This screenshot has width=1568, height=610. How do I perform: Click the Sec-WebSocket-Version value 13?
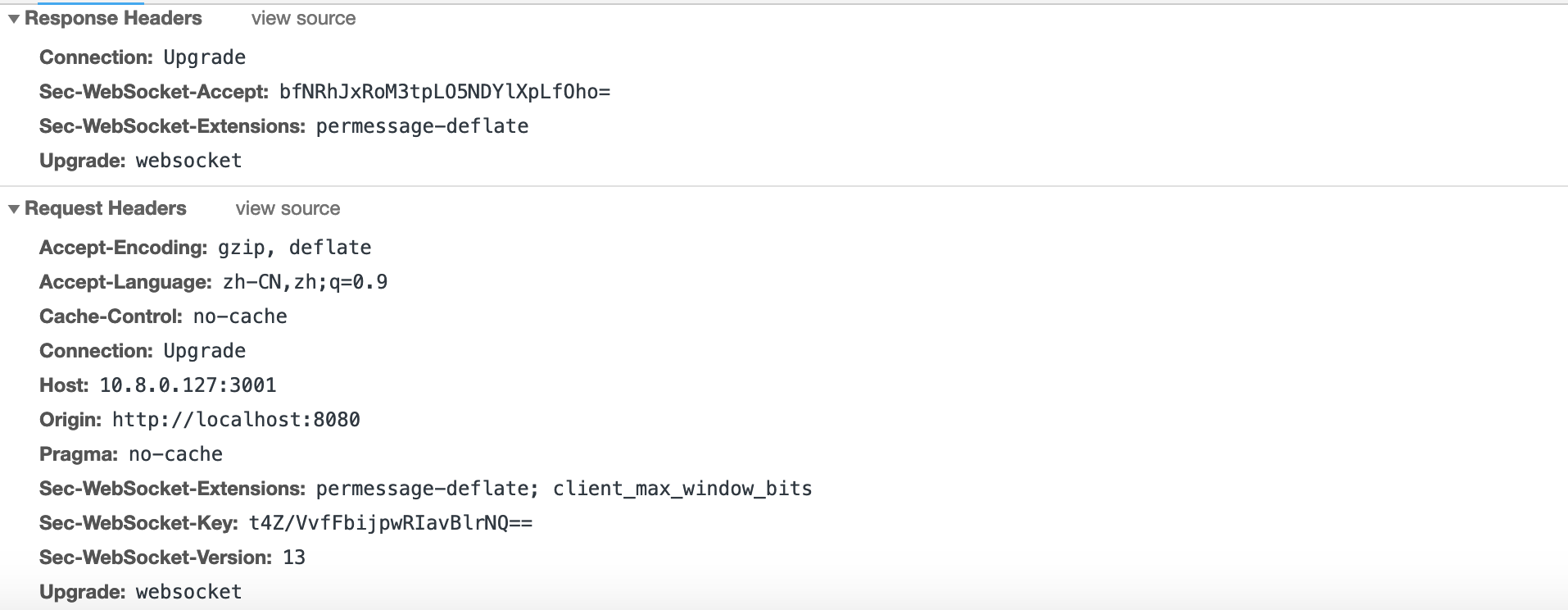(x=294, y=558)
